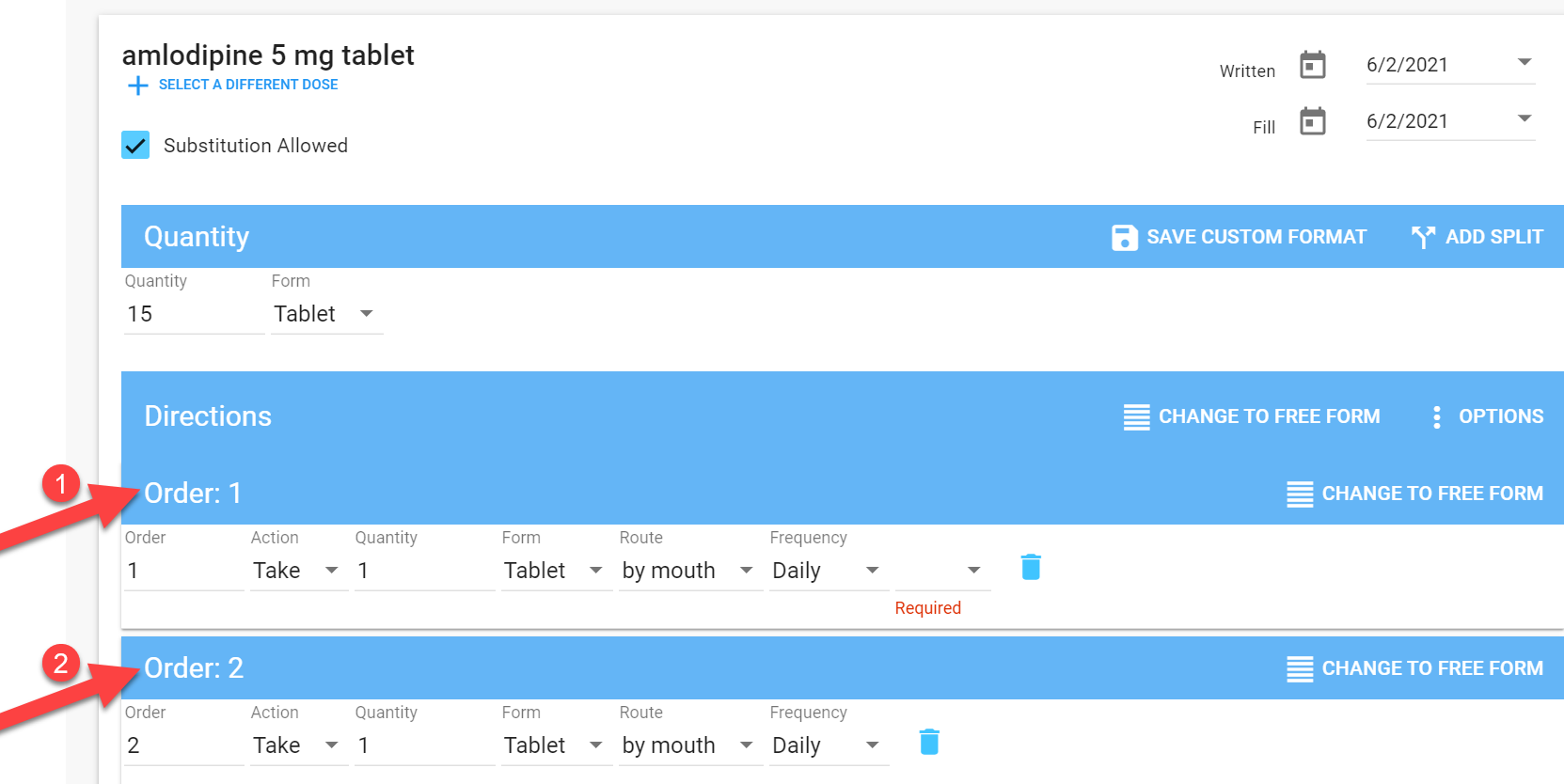Click the Options three-dot icon
1564x784 pixels.
tap(1436, 416)
